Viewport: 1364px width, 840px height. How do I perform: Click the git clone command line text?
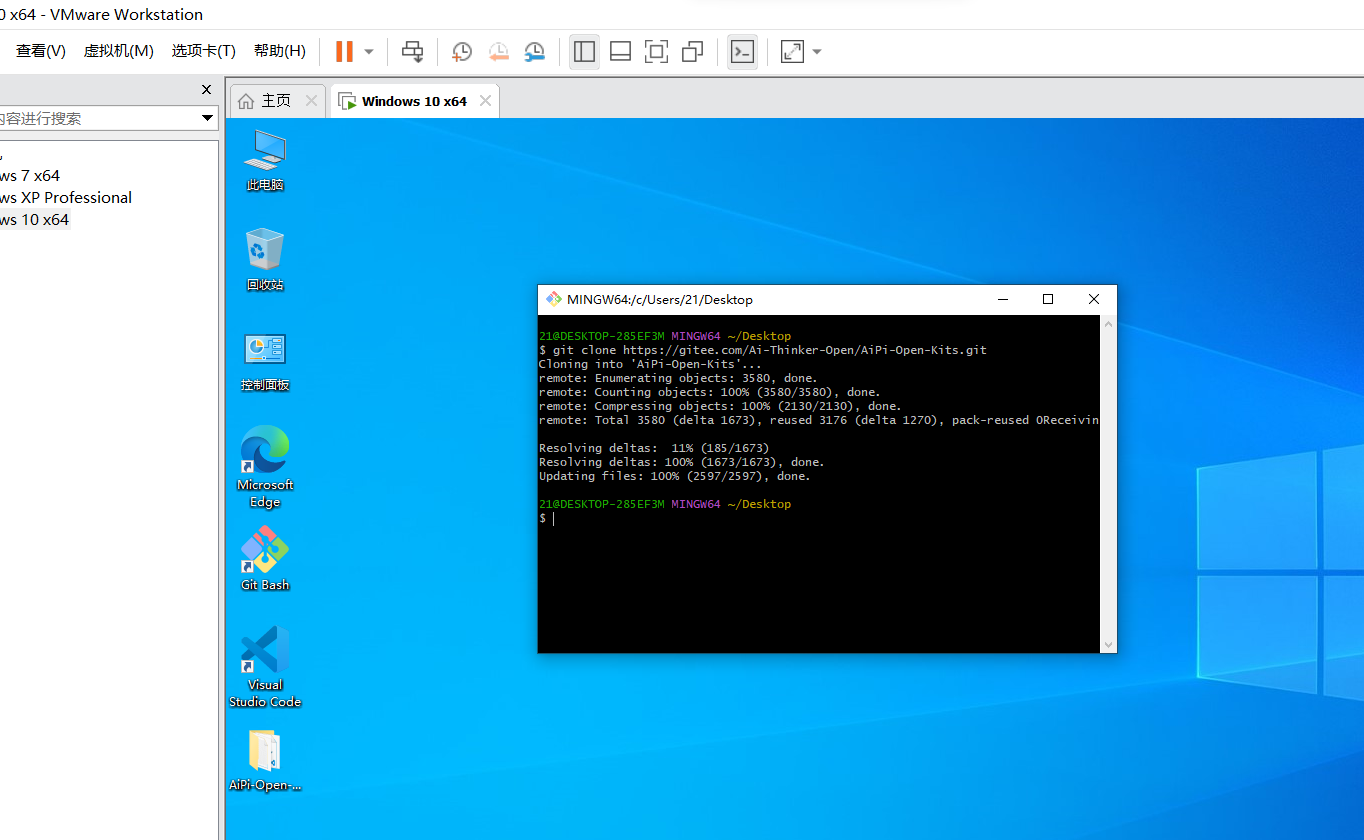(763, 350)
